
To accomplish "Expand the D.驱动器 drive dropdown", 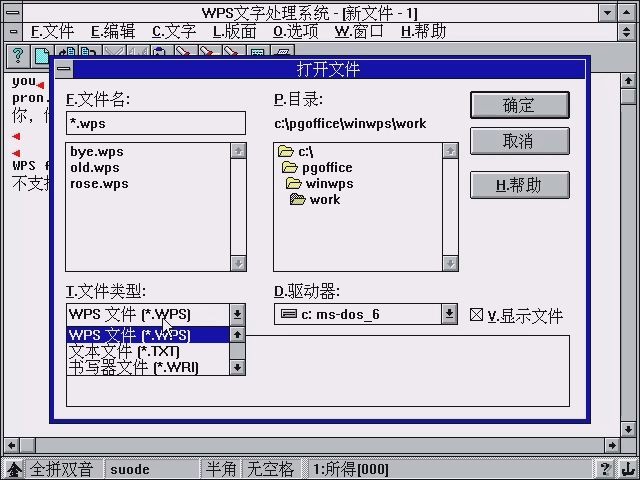I will click(x=449, y=314).
